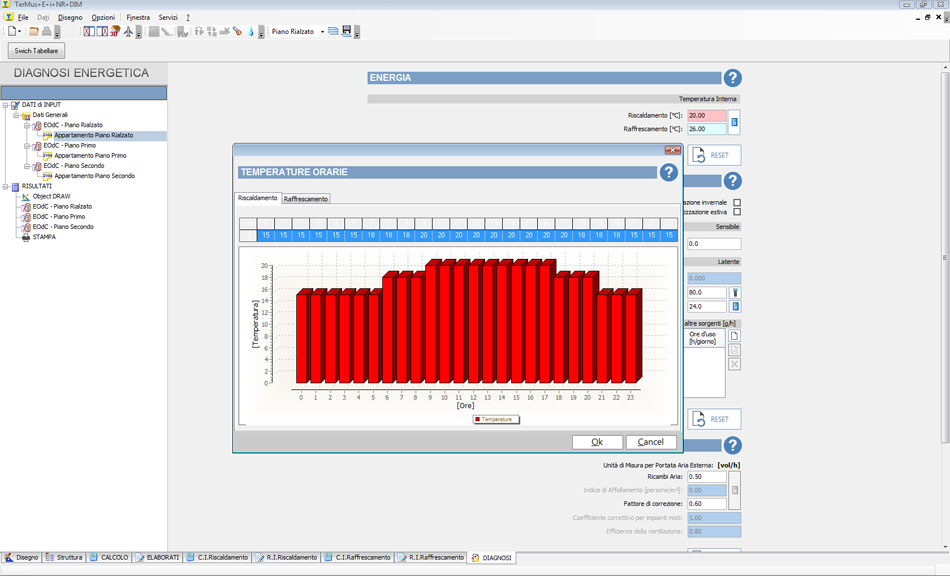Click RESET button below temperature fields
The height and width of the screenshot is (576, 950).
tap(714, 155)
